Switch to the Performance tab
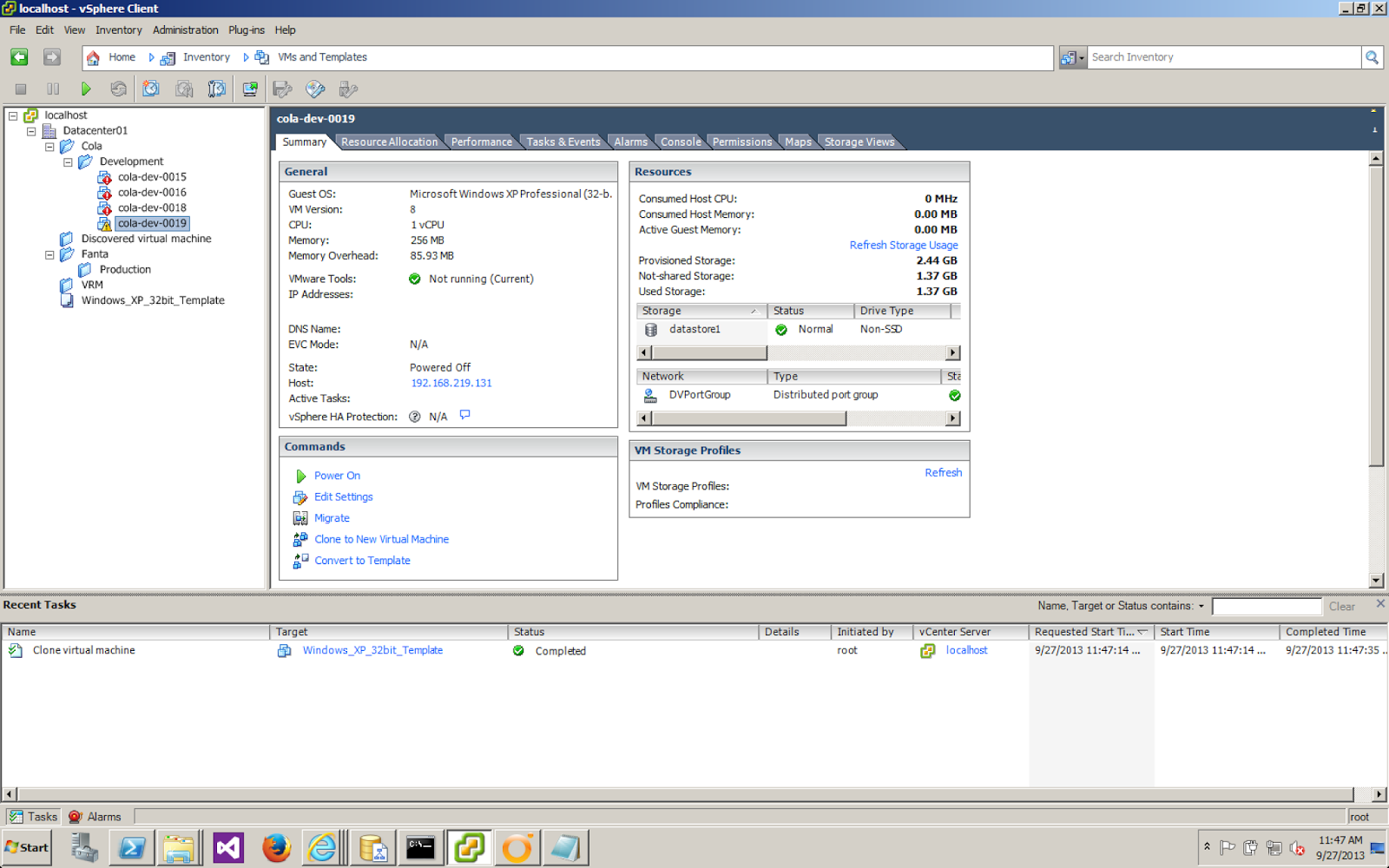The image size is (1389, 868). tap(481, 141)
